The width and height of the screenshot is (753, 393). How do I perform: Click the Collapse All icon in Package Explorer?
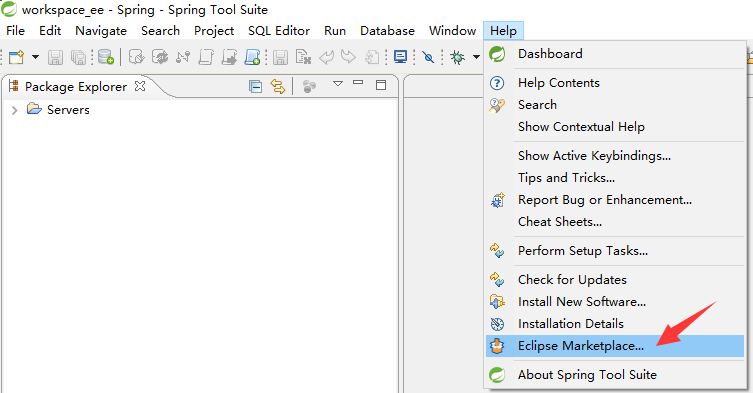(255, 86)
